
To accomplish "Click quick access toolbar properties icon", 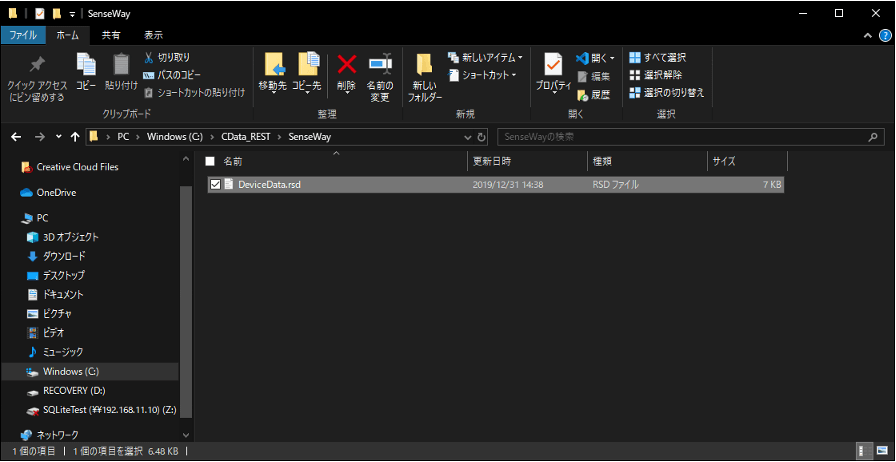I will pyautogui.click(x=39, y=14).
